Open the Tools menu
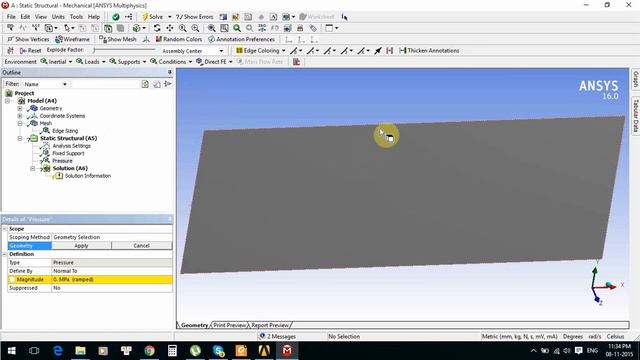This screenshot has width=640, height=360. coord(76,17)
